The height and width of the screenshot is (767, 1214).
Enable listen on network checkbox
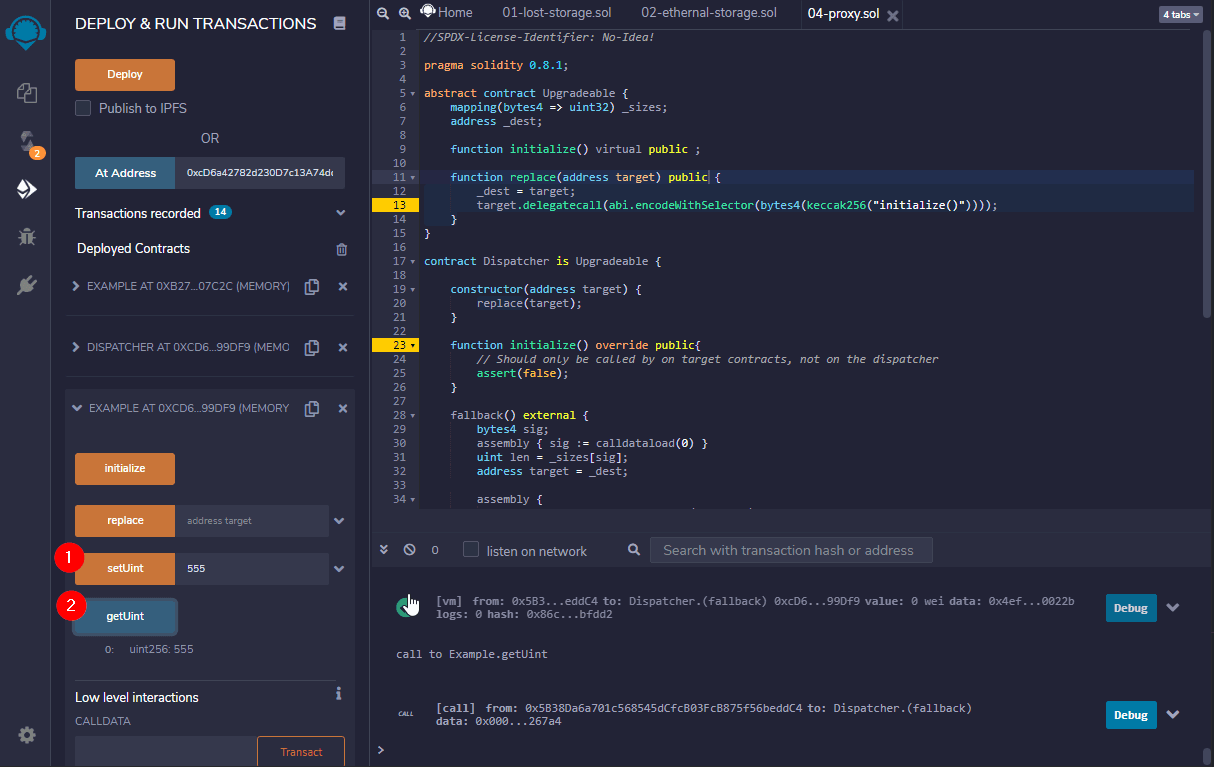(471, 550)
